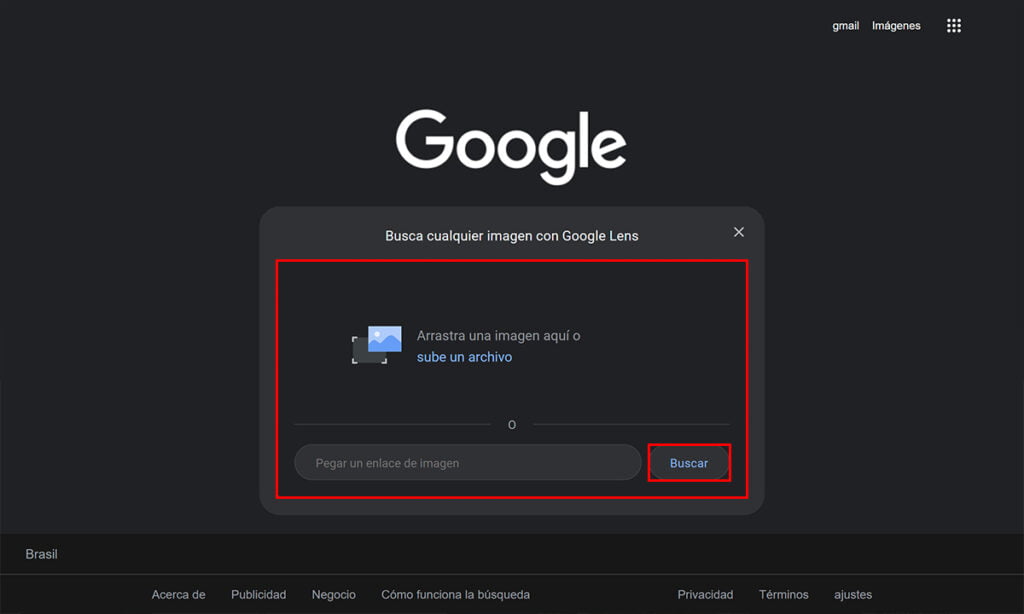
Task: Open the Publicidad footer link
Action: pyautogui.click(x=259, y=594)
